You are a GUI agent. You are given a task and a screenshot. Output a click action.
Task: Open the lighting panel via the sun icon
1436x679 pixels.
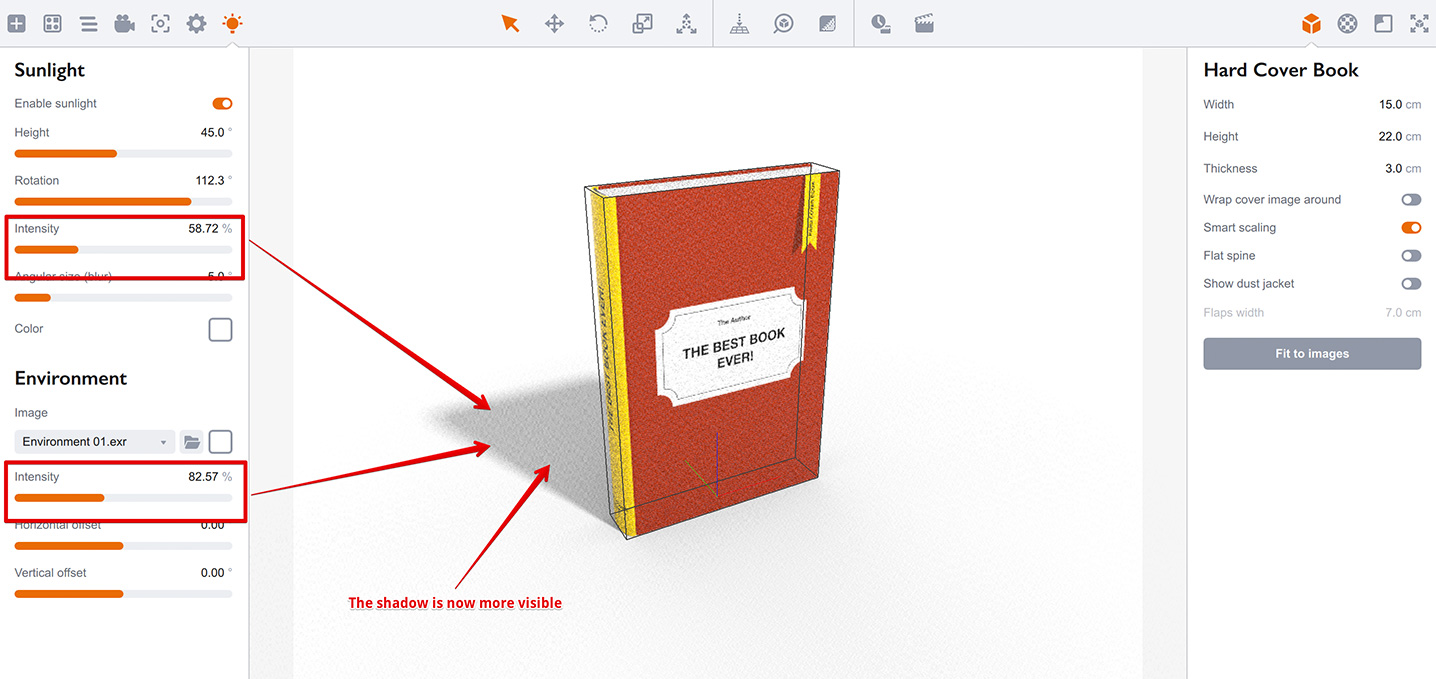(x=232, y=23)
